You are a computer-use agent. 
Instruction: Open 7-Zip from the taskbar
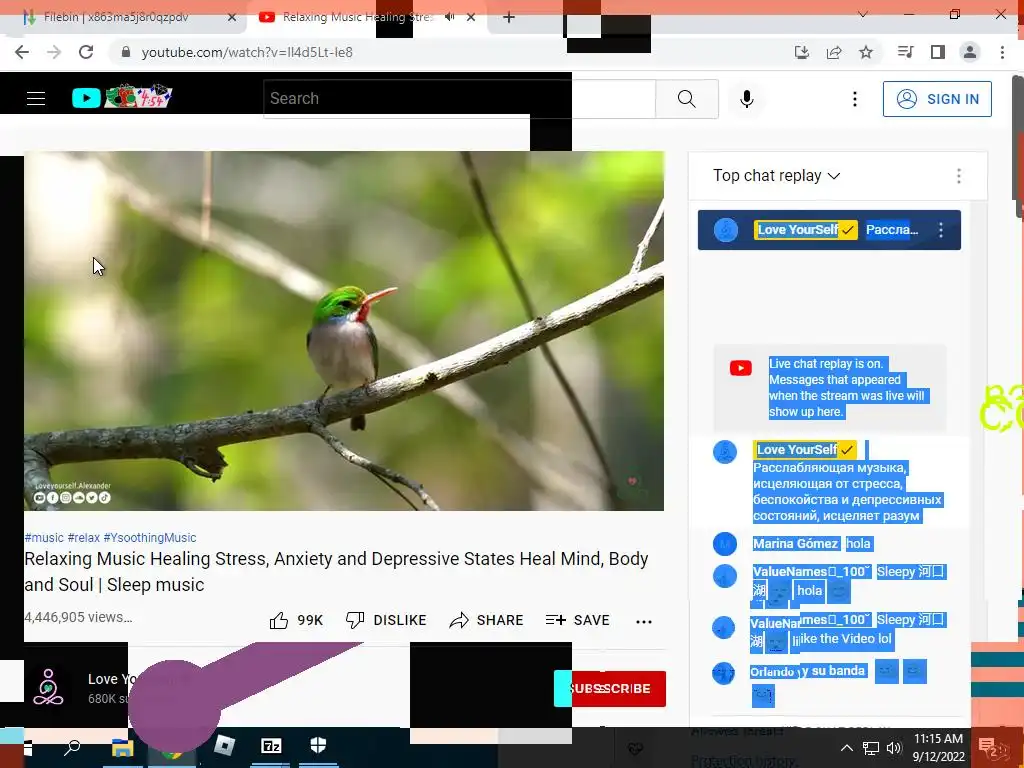271,745
